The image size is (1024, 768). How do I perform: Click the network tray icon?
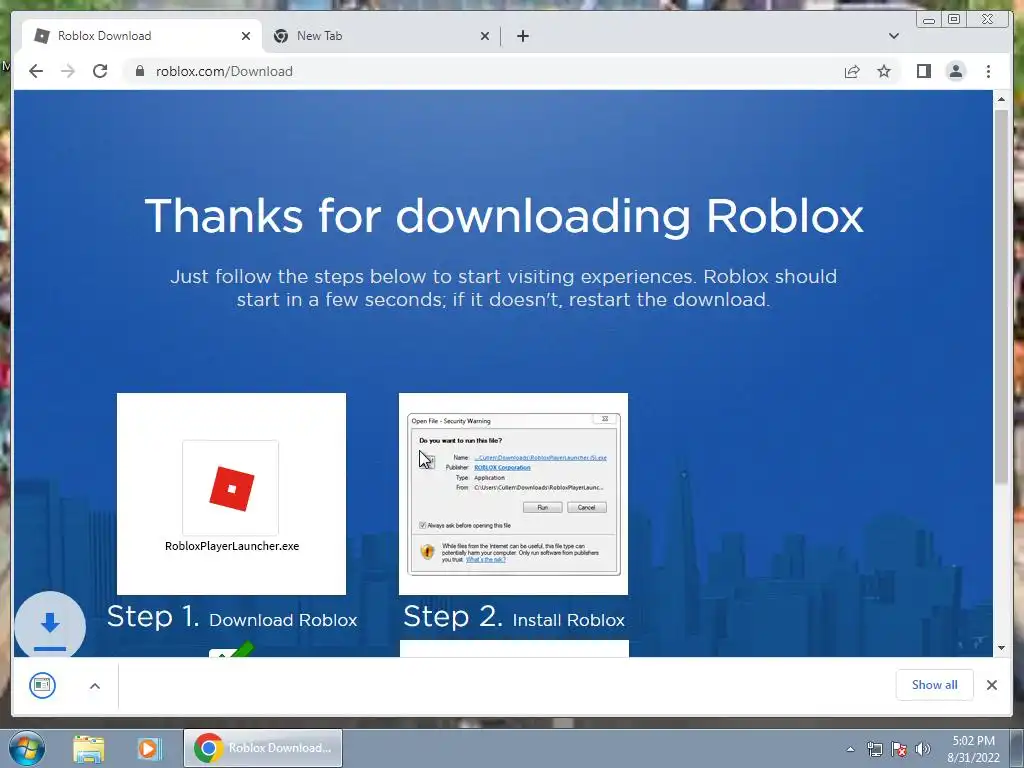coord(874,749)
